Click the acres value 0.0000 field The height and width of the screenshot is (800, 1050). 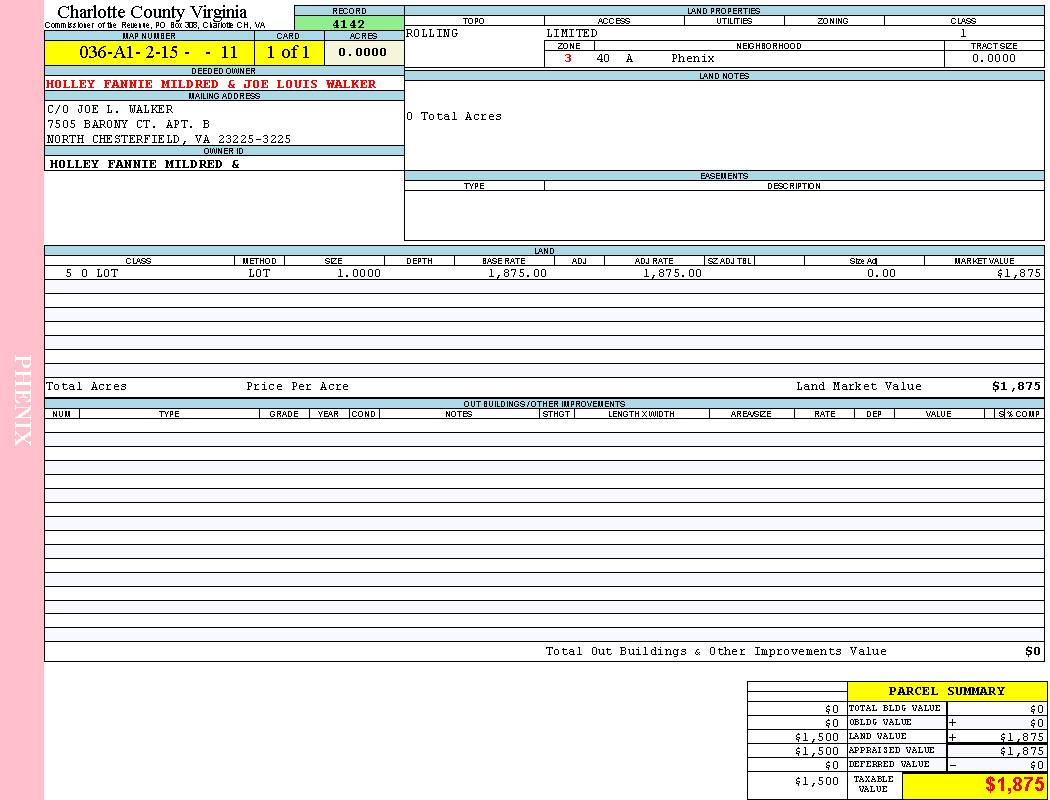pyautogui.click(x=363, y=52)
